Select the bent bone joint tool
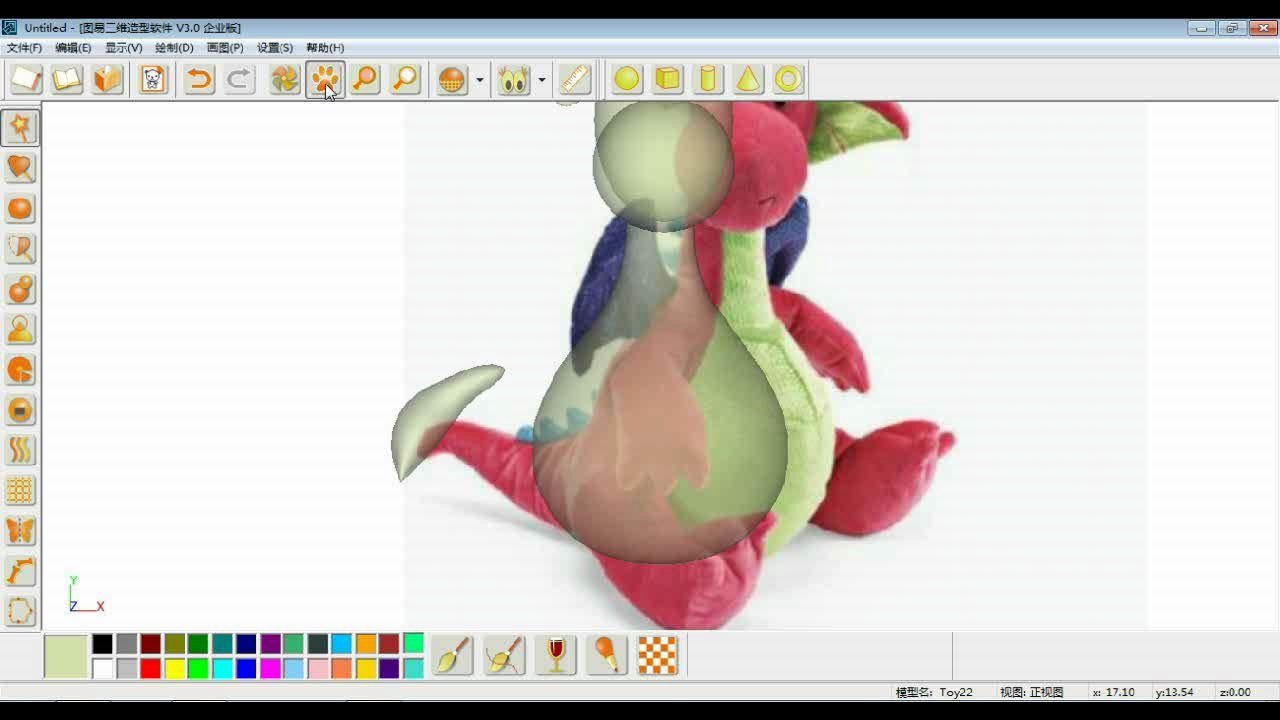The width and height of the screenshot is (1280, 720). [20, 571]
